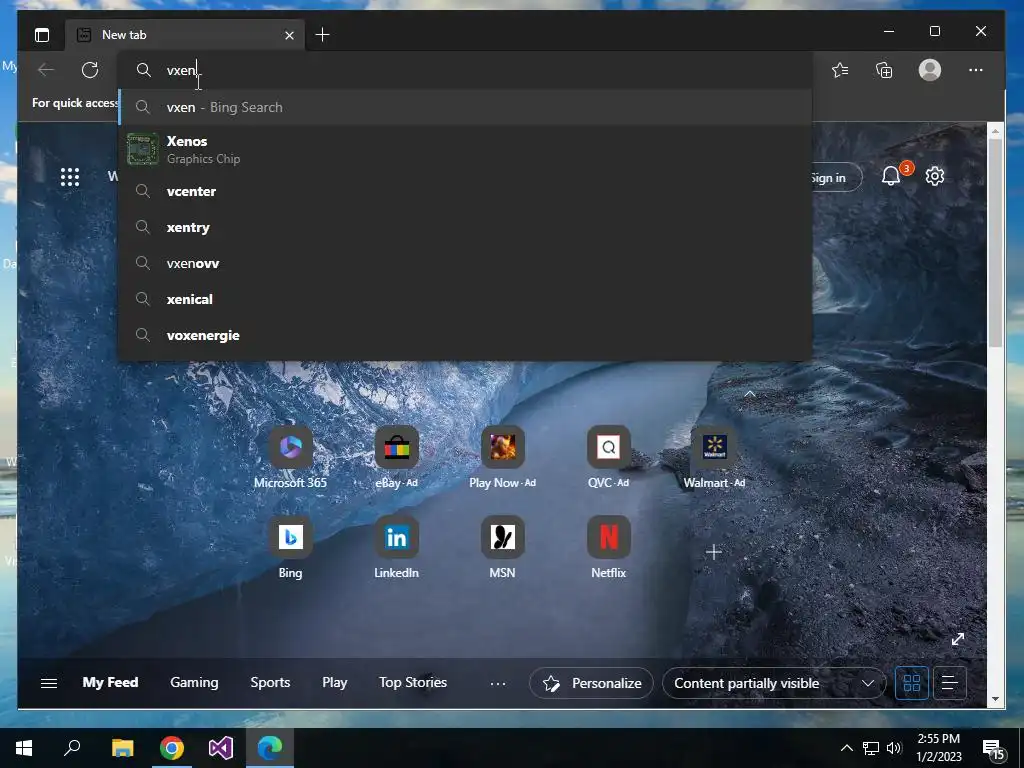Open the Netflix quick link

pos(609,547)
